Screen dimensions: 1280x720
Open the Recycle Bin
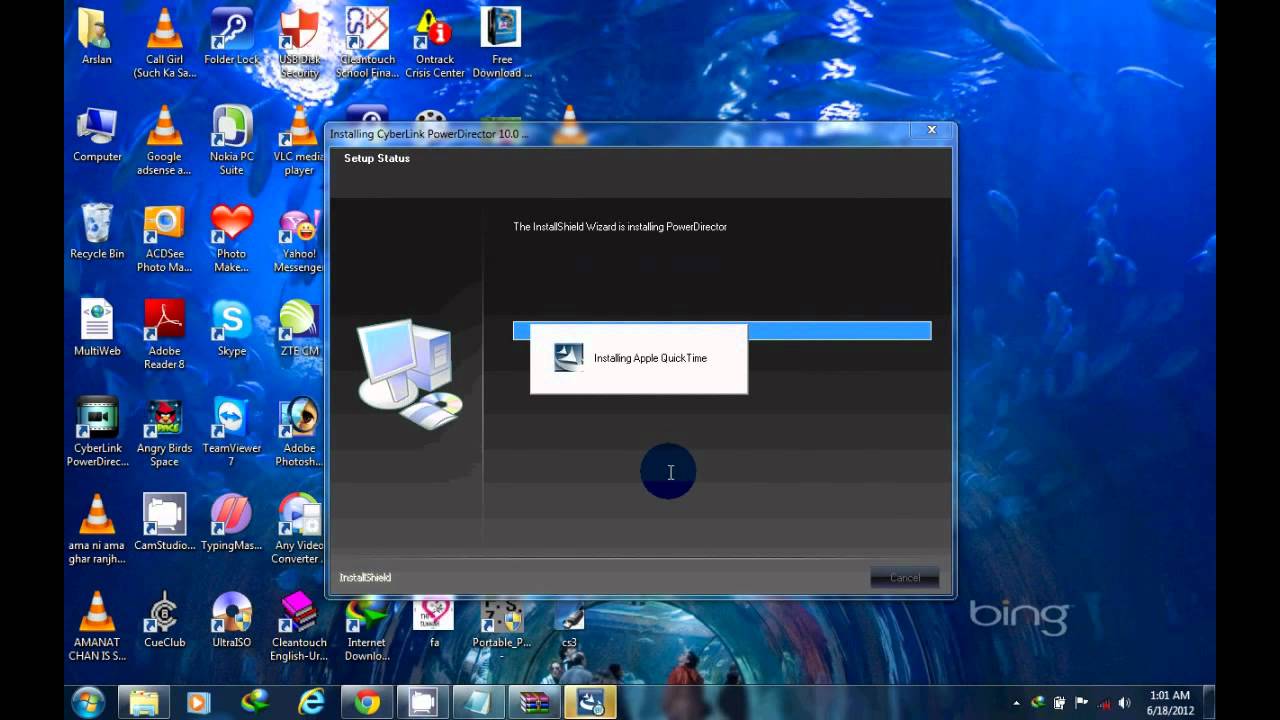(x=97, y=231)
